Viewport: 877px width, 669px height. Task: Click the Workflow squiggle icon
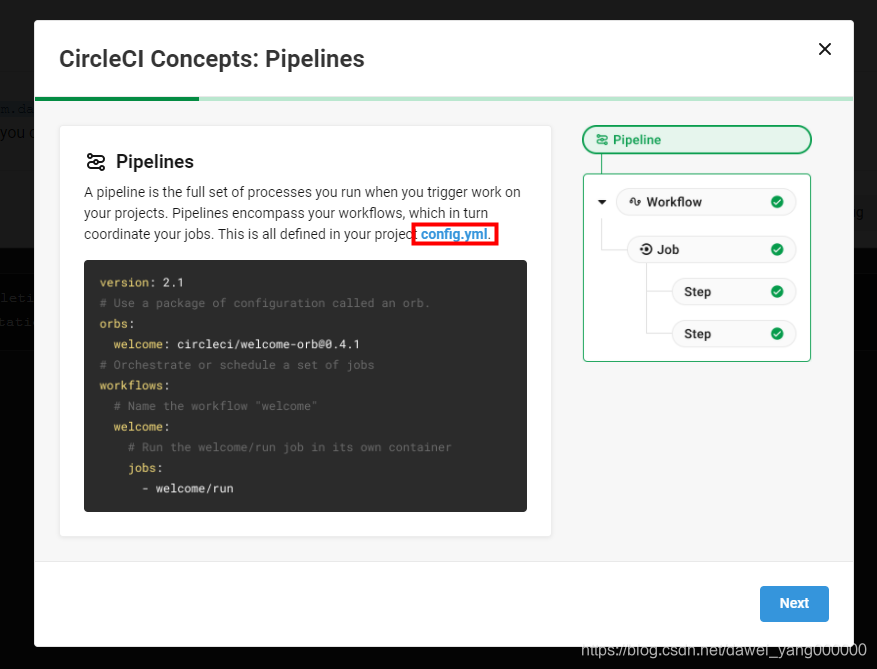point(635,201)
